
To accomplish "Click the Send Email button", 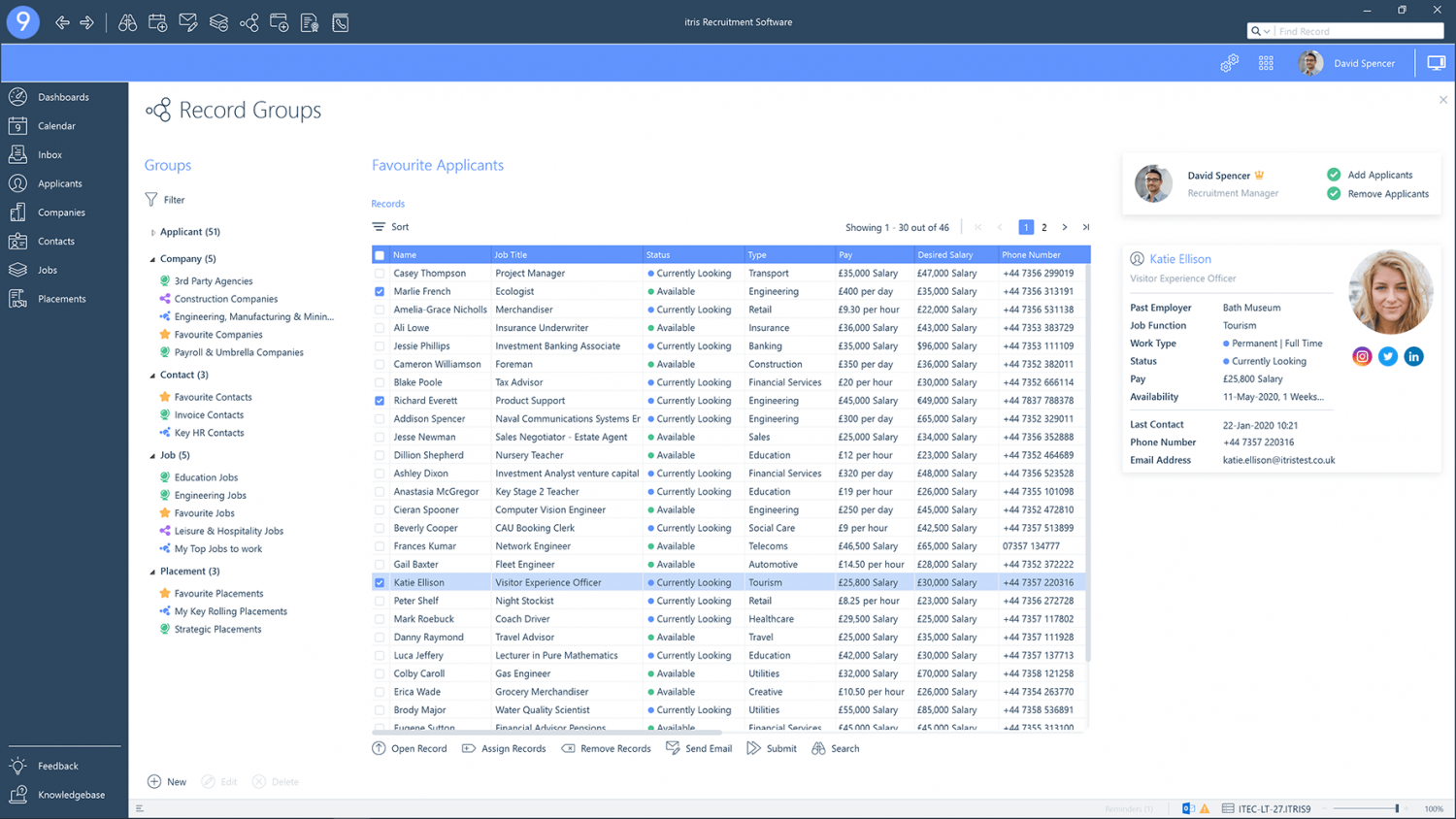I will (x=699, y=749).
